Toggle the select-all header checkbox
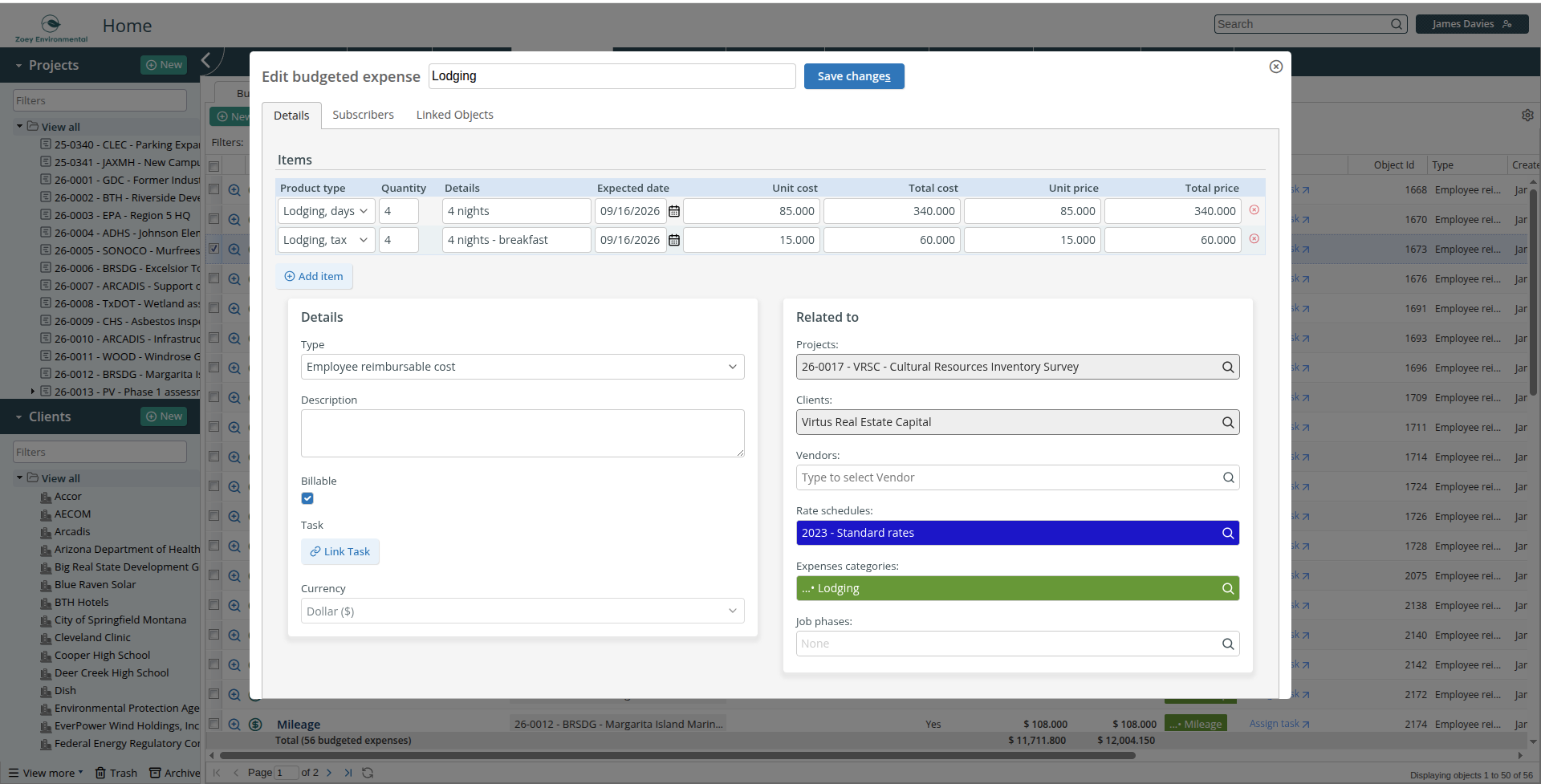 pyautogui.click(x=214, y=166)
